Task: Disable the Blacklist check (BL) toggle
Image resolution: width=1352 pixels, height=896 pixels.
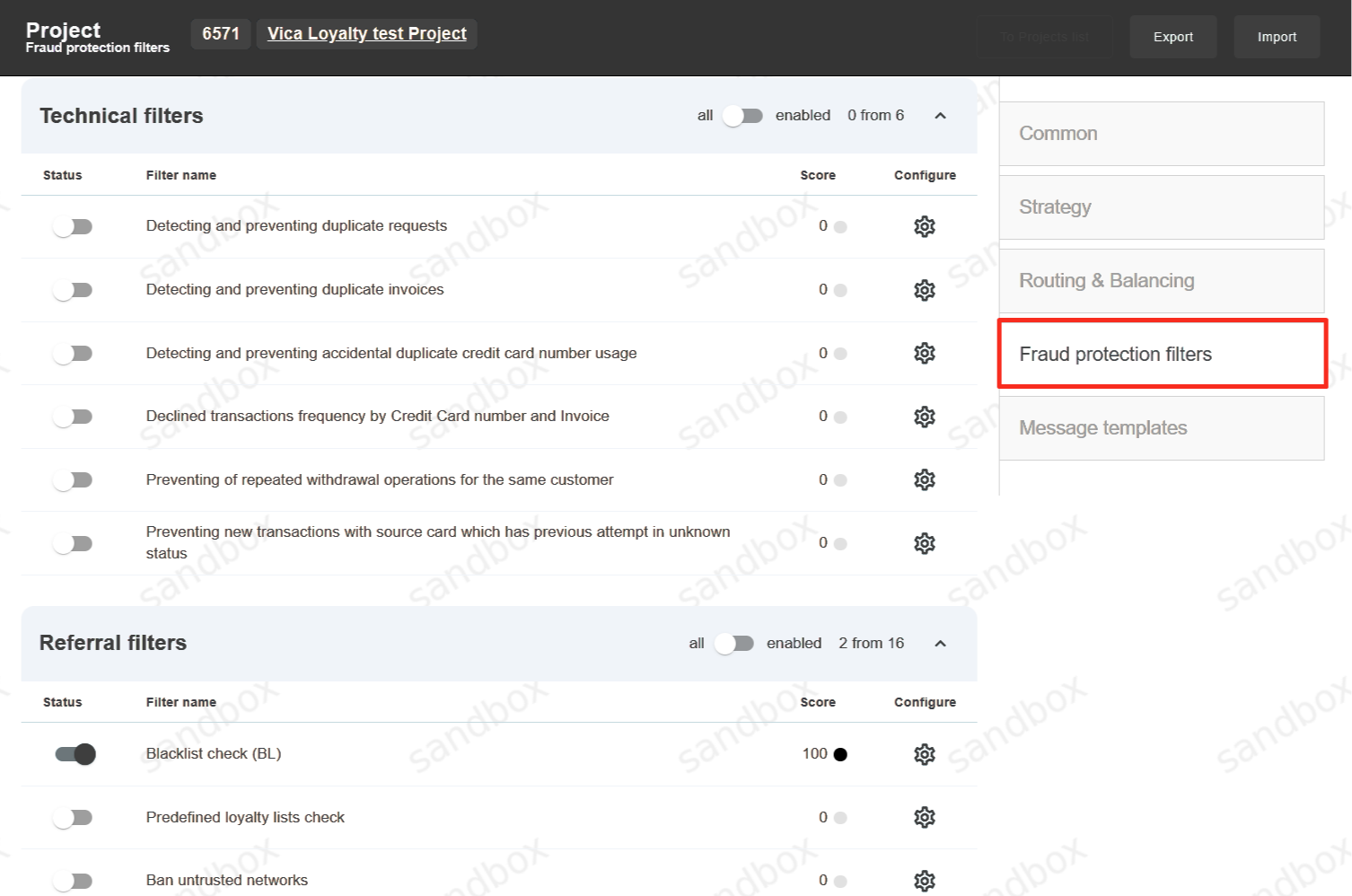Action: 75,754
